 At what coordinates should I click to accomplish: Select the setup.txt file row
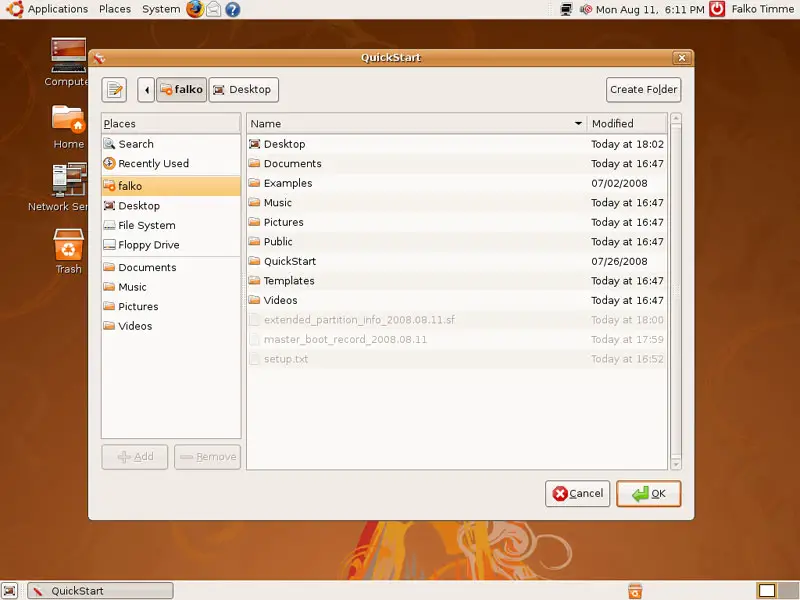coord(457,359)
